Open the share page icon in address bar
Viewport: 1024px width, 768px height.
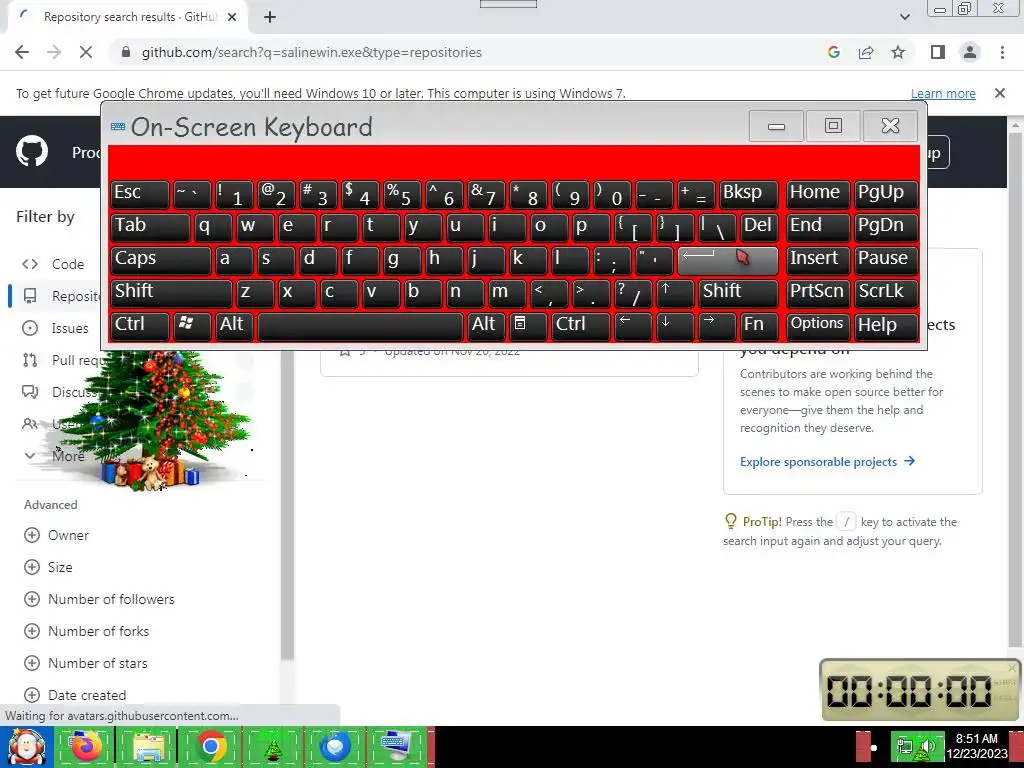click(x=866, y=52)
